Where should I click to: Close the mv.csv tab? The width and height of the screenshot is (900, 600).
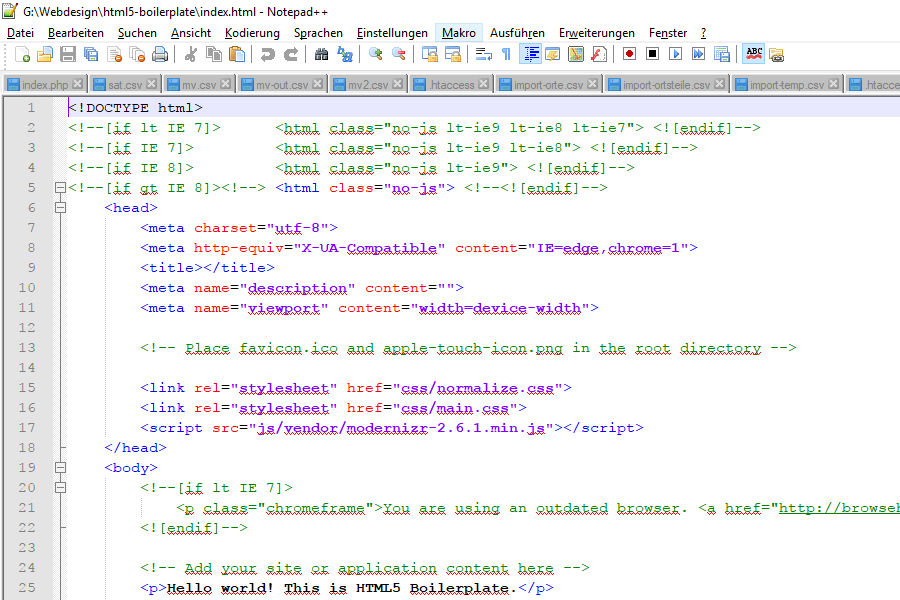tap(226, 84)
